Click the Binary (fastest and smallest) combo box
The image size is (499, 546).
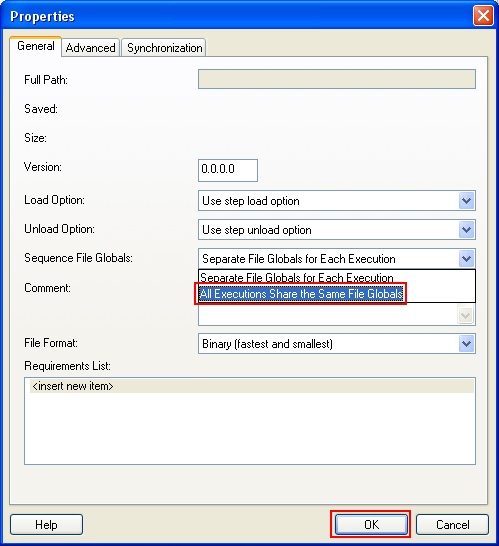(337, 344)
